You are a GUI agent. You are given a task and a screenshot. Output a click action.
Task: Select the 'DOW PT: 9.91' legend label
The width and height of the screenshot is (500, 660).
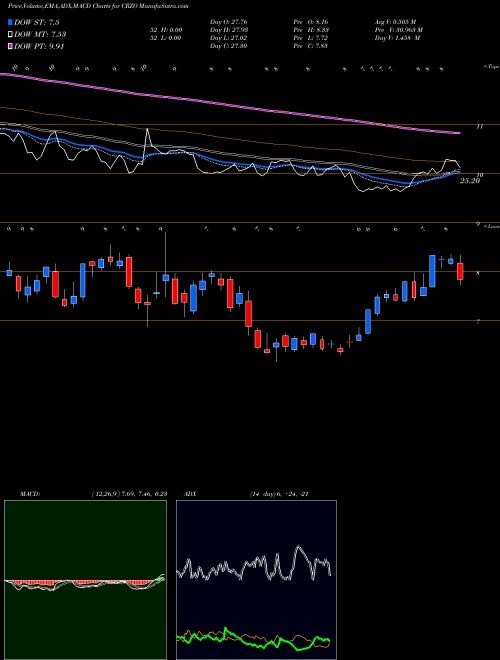tap(39, 46)
